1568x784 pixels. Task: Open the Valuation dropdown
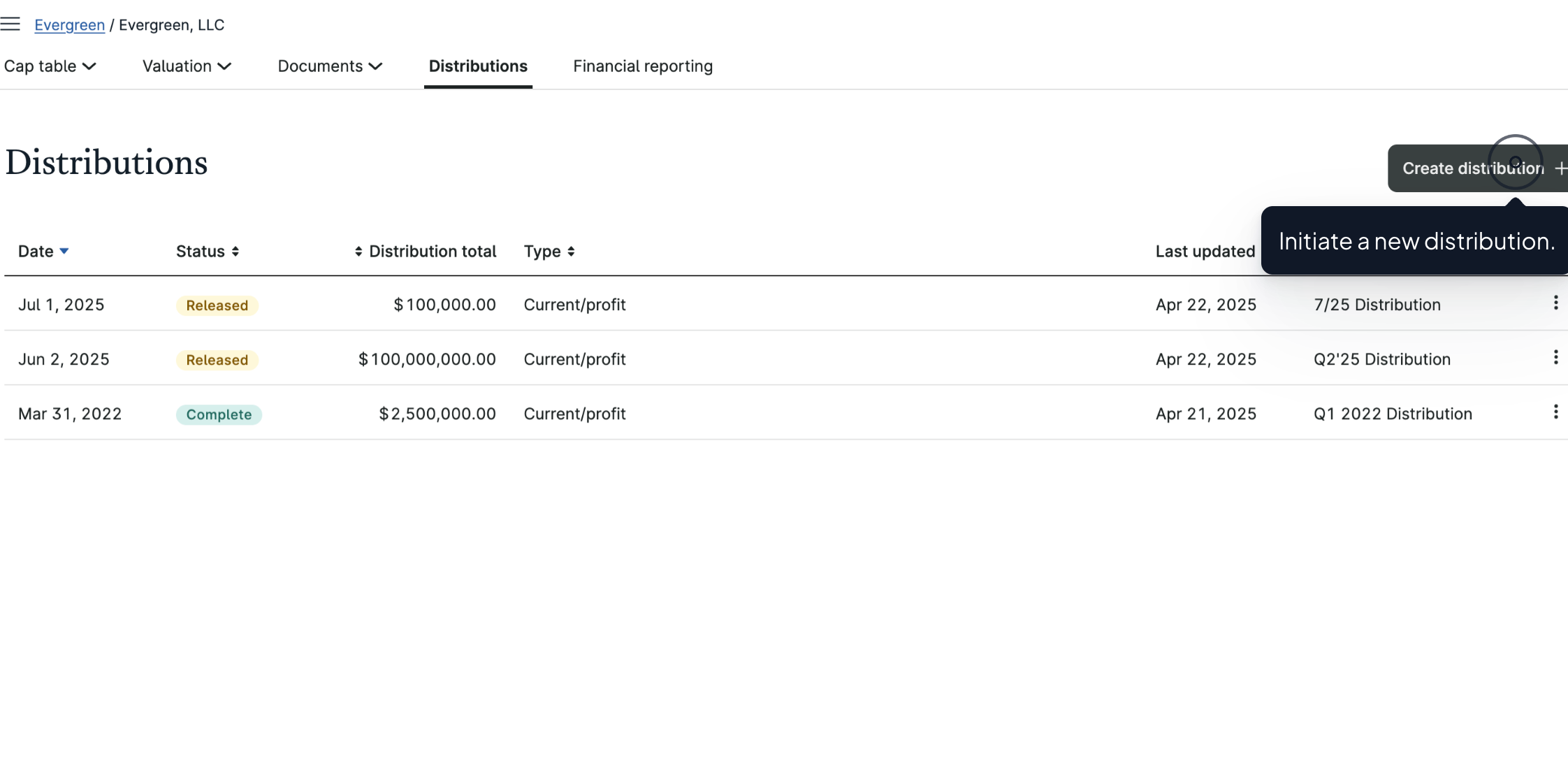[185, 66]
